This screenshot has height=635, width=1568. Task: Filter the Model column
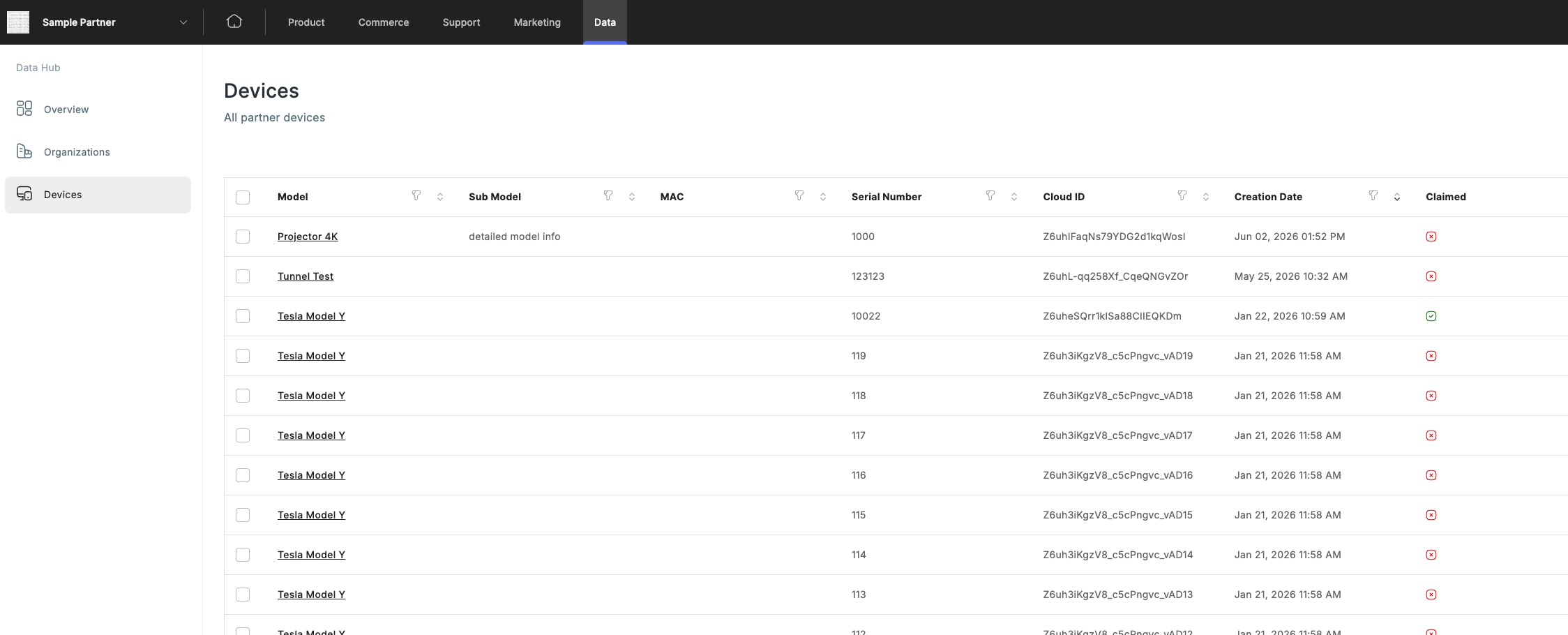click(x=416, y=196)
